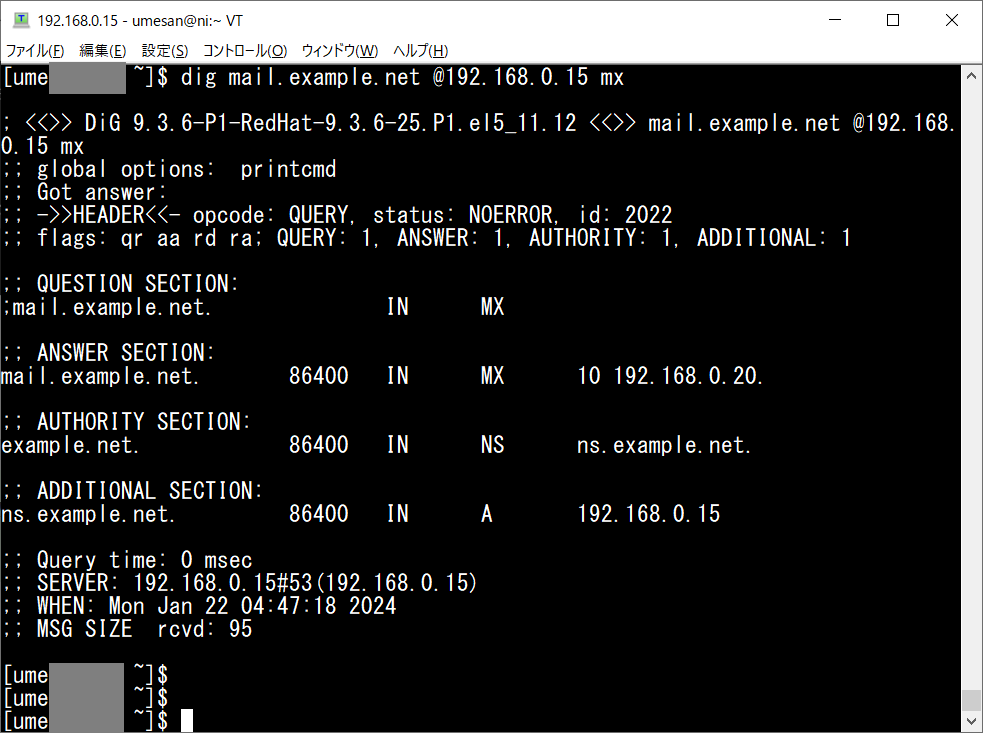Click the 'Got answer:' line

tap(85, 192)
